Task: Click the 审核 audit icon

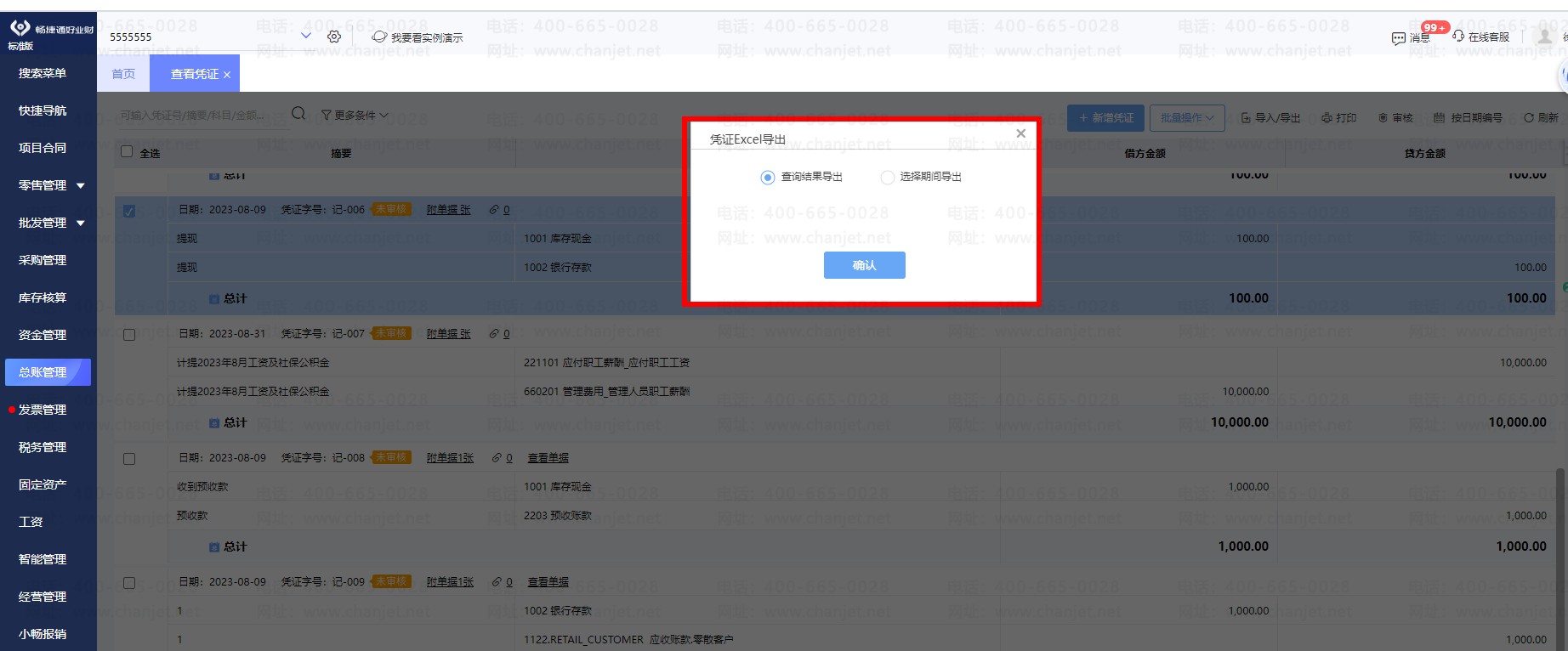Action: pos(1383,118)
